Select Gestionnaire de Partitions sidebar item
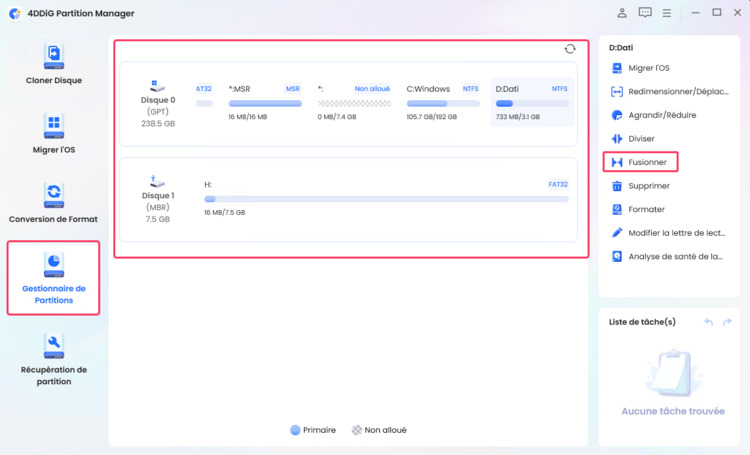Image resolution: width=750 pixels, height=455 pixels. 54,278
